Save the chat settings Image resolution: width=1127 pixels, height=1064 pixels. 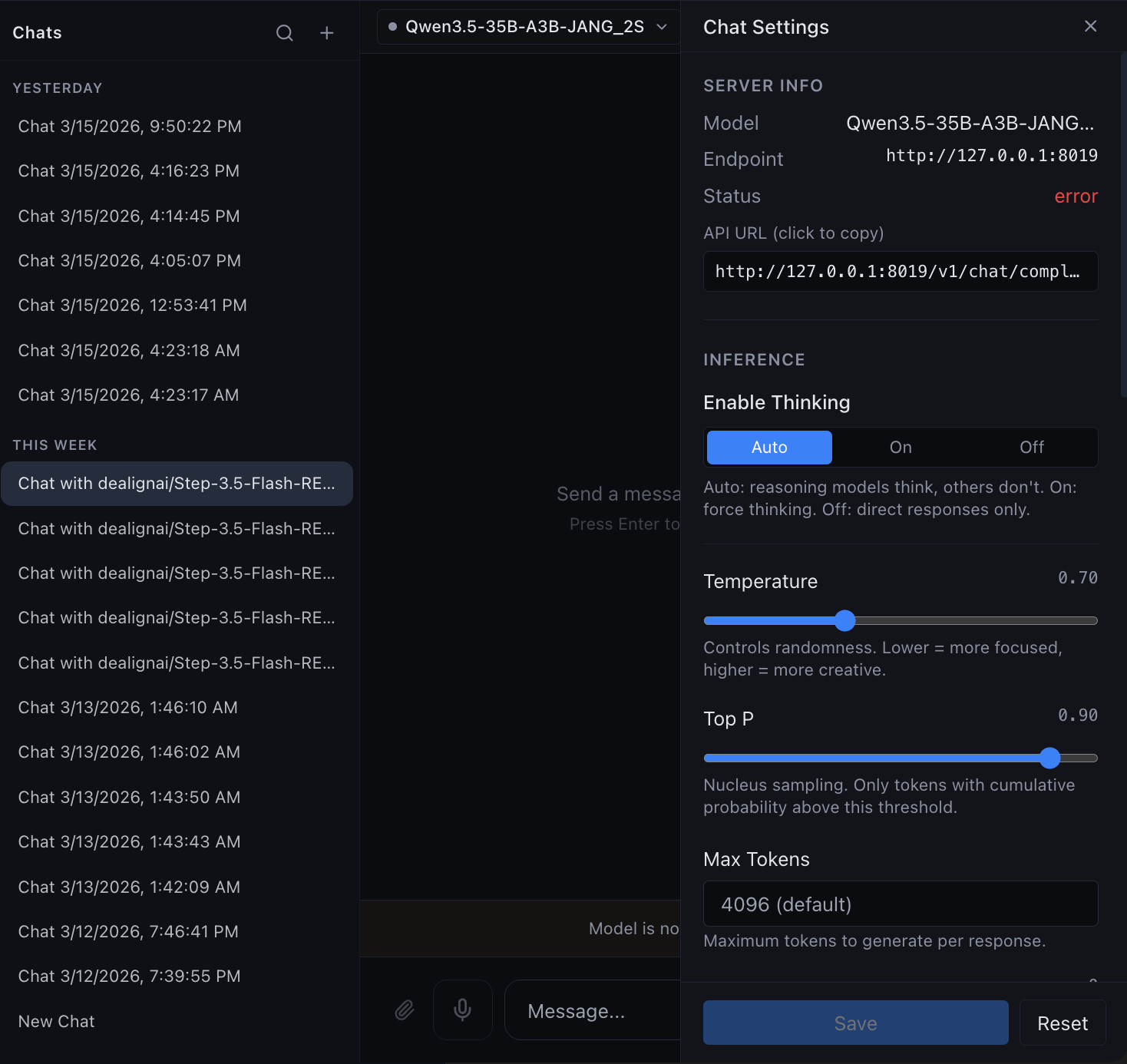856,1023
